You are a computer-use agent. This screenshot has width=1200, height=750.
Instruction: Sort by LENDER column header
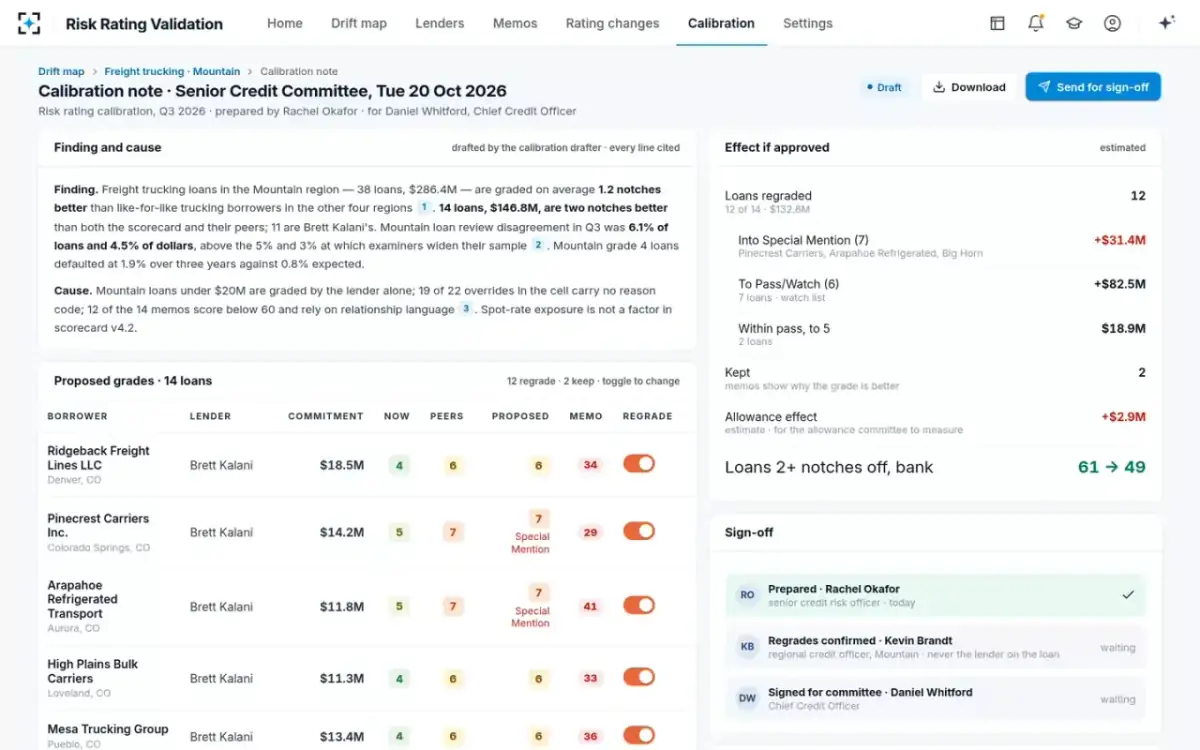tap(210, 416)
